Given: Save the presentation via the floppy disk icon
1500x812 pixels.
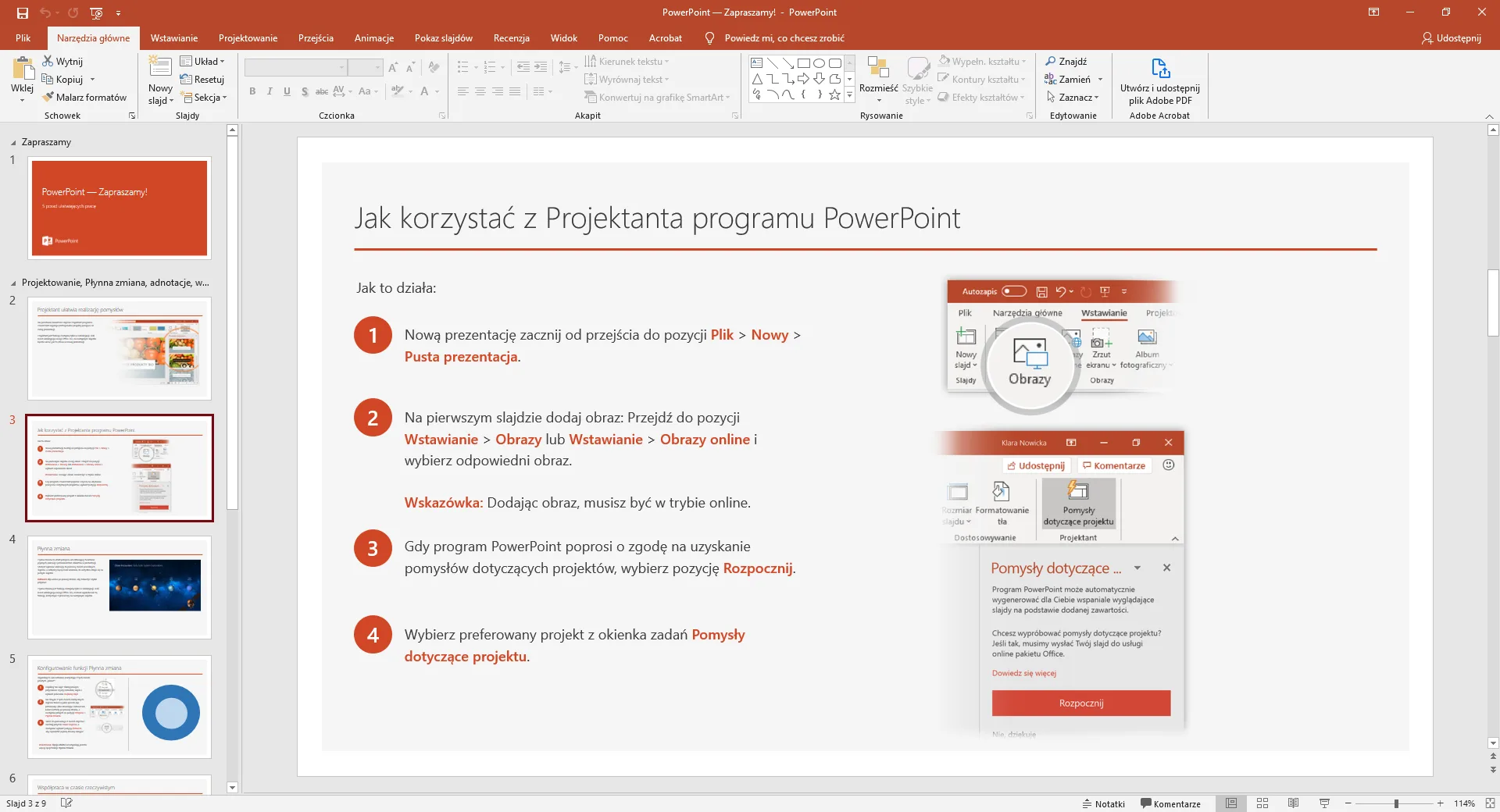Looking at the screenshot, I should 23,12.
